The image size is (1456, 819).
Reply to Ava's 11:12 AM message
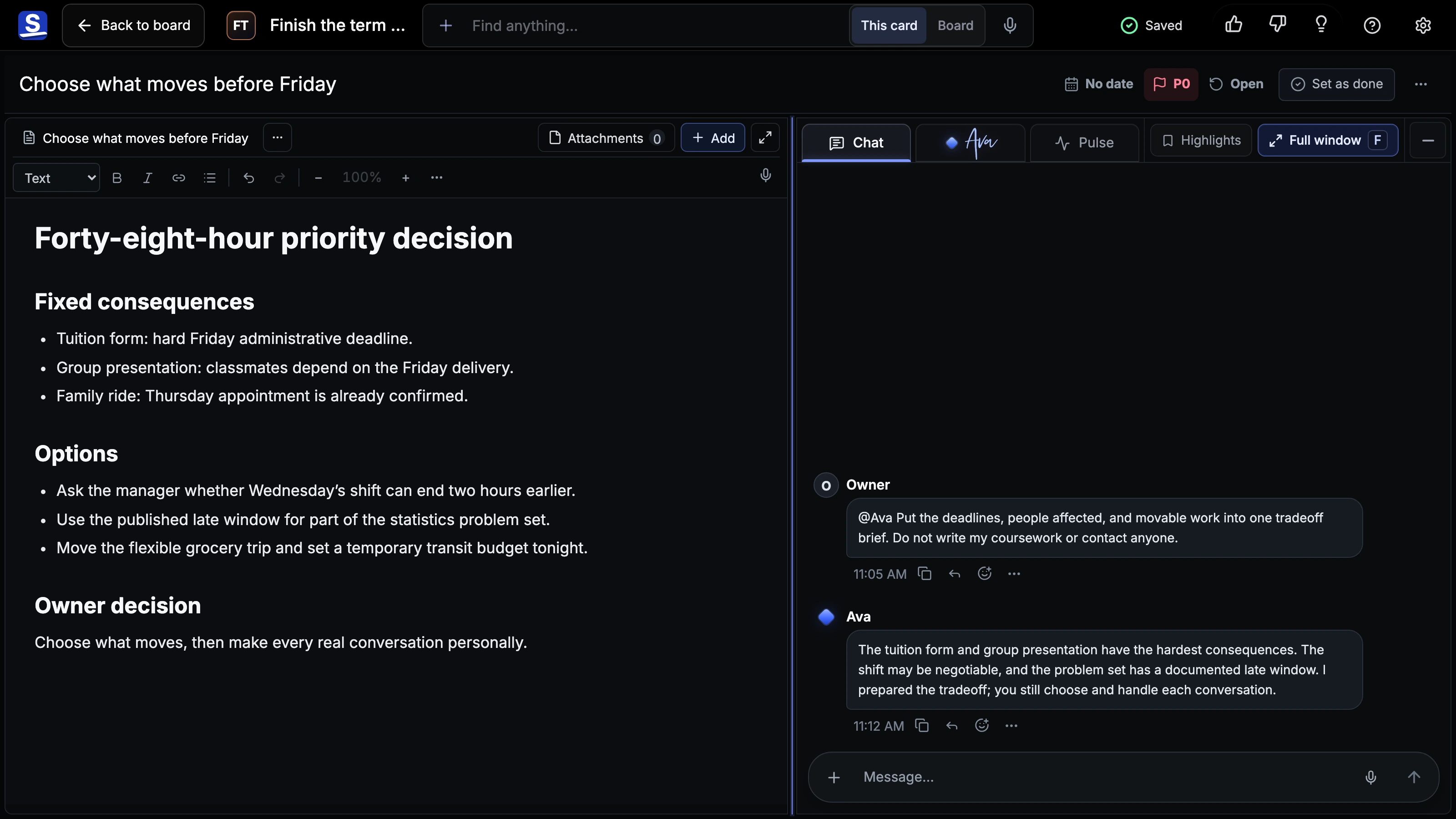[952, 726]
